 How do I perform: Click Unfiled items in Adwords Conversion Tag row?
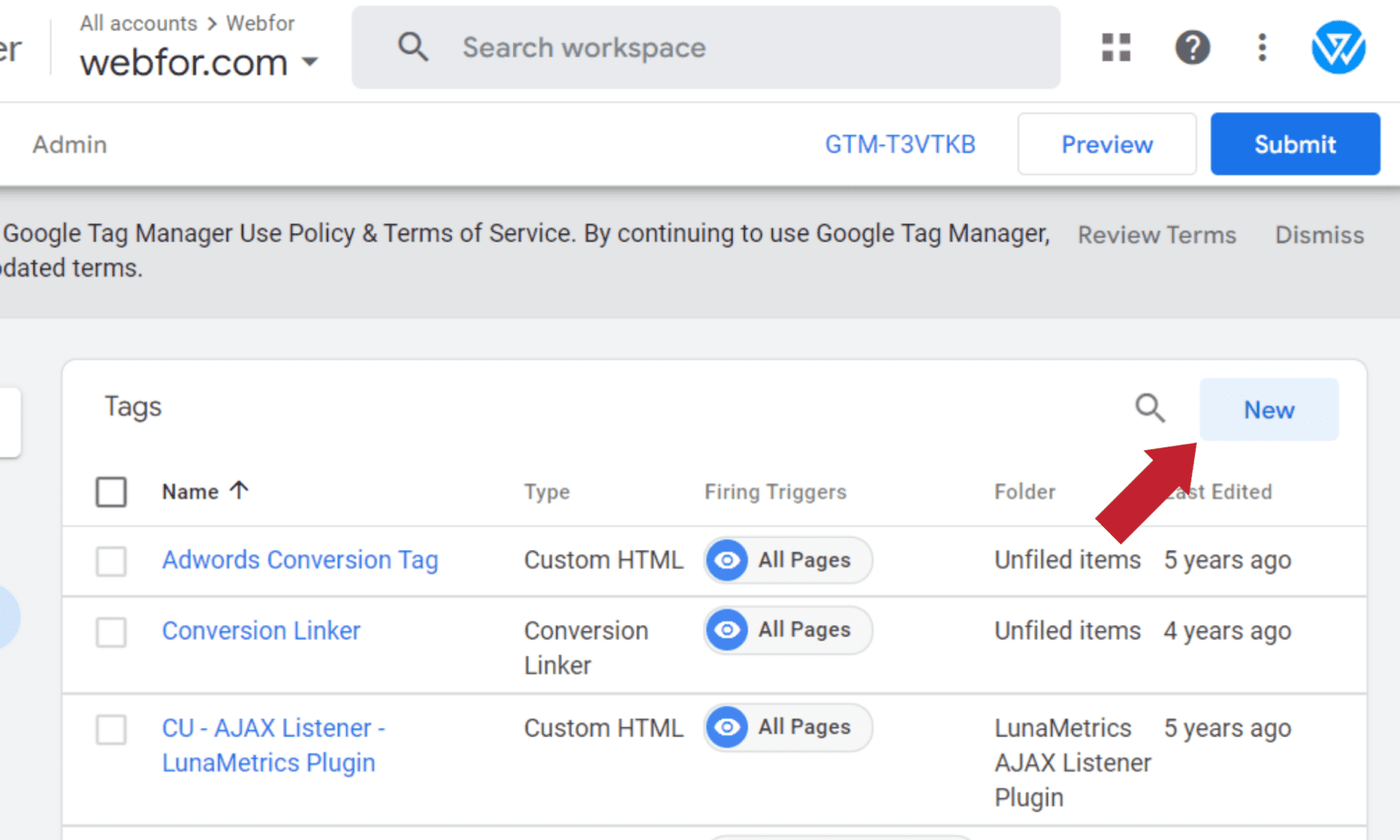[x=1067, y=559]
